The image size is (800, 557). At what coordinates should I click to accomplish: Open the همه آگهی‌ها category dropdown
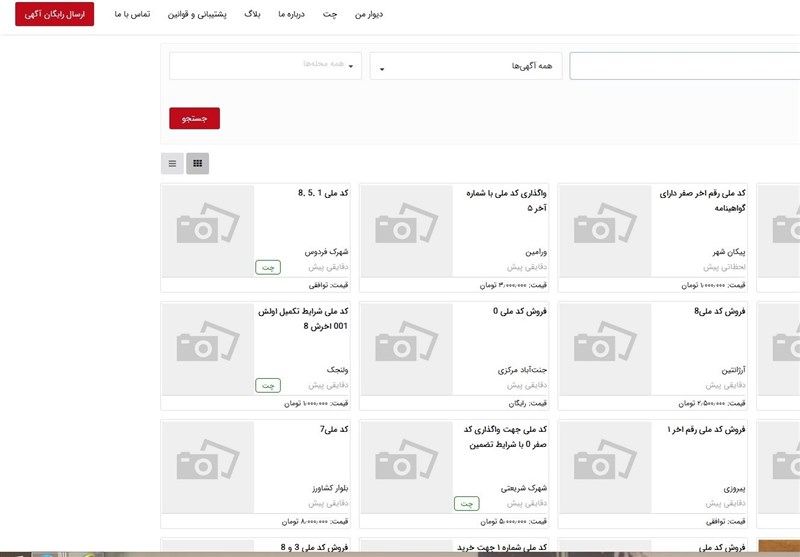point(465,66)
